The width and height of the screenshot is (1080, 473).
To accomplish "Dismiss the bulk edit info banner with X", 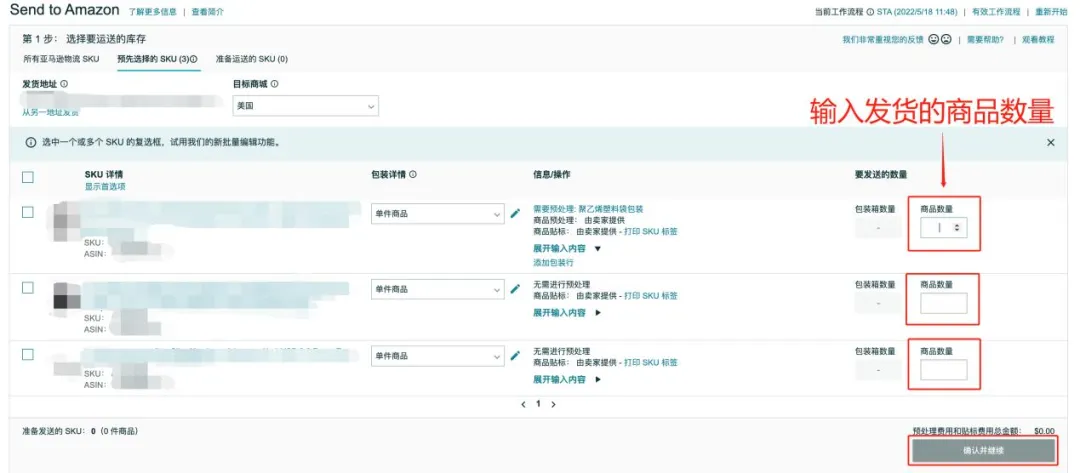I will (x=1050, y=143).
